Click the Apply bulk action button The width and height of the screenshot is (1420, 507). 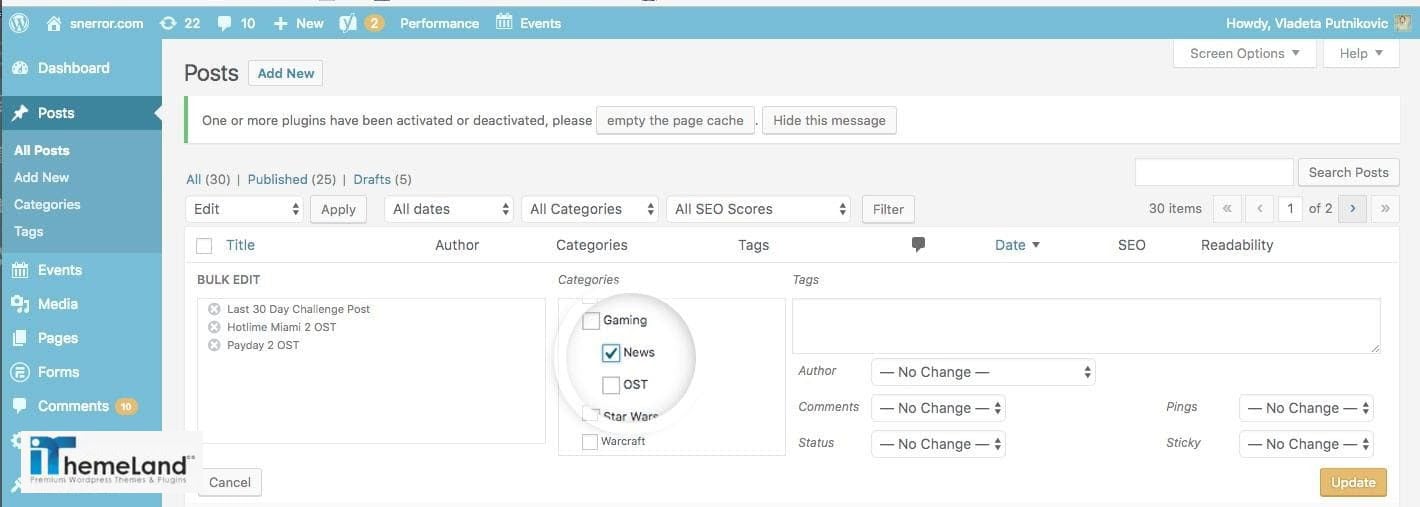[338, 209]
